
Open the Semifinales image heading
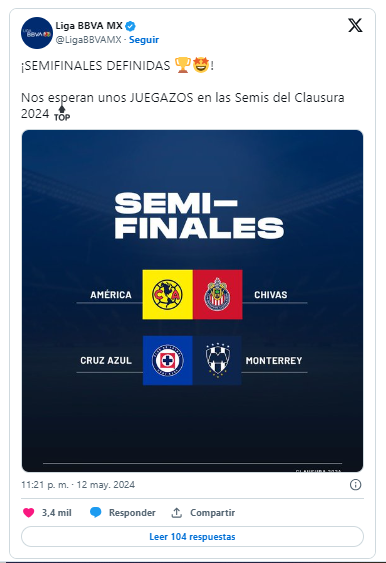click(x=199, y=216)
